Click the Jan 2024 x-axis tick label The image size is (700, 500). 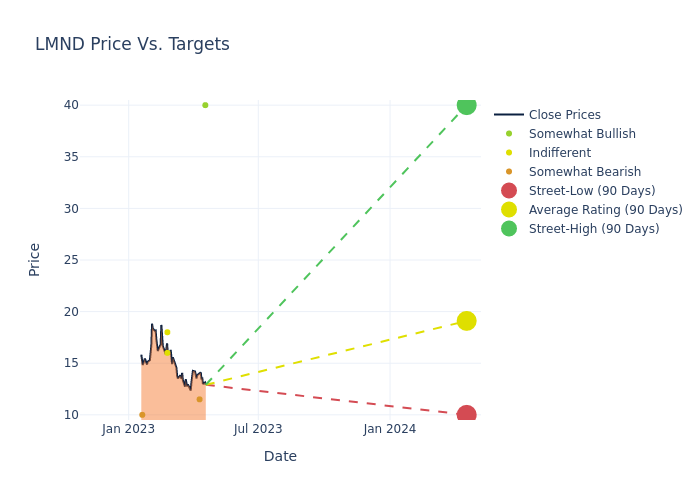(390, 429)
